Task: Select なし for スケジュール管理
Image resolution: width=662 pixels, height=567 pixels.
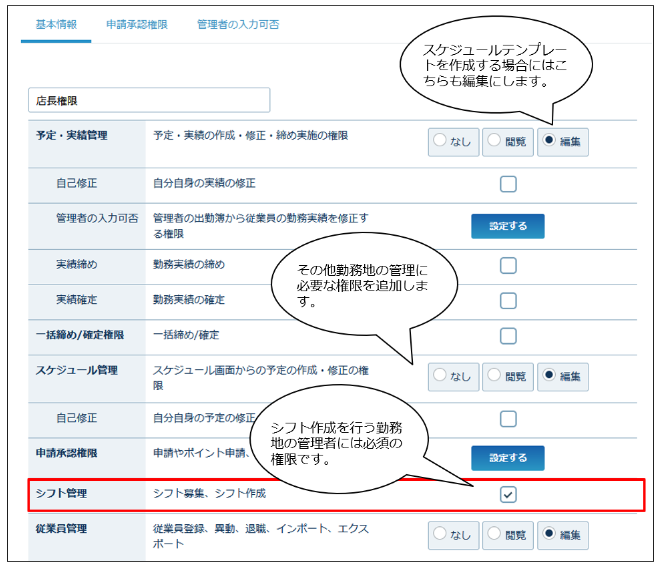Action: (455, 376)
